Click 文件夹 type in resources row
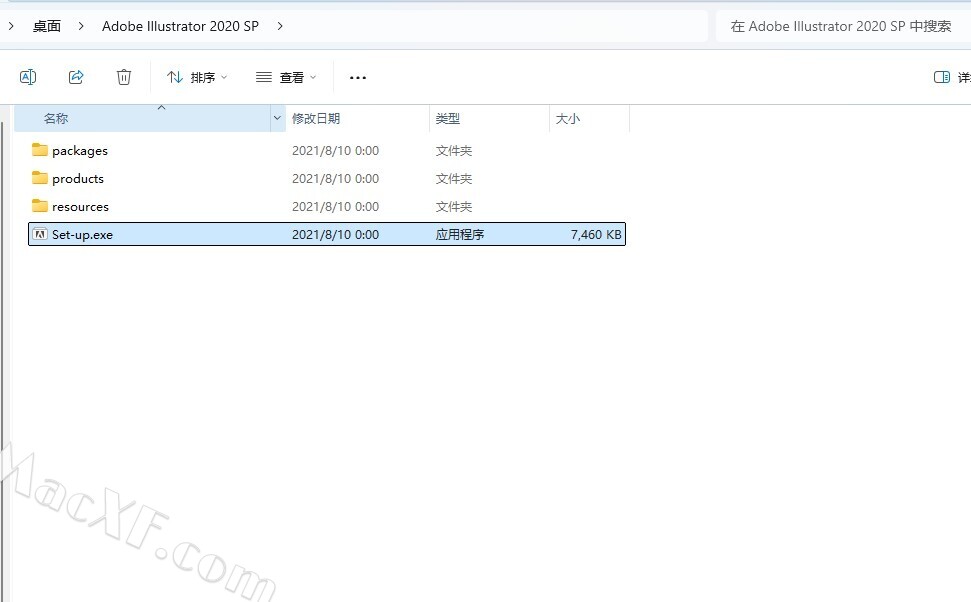This screenshot has height=602, width=971. pos(454,206)
